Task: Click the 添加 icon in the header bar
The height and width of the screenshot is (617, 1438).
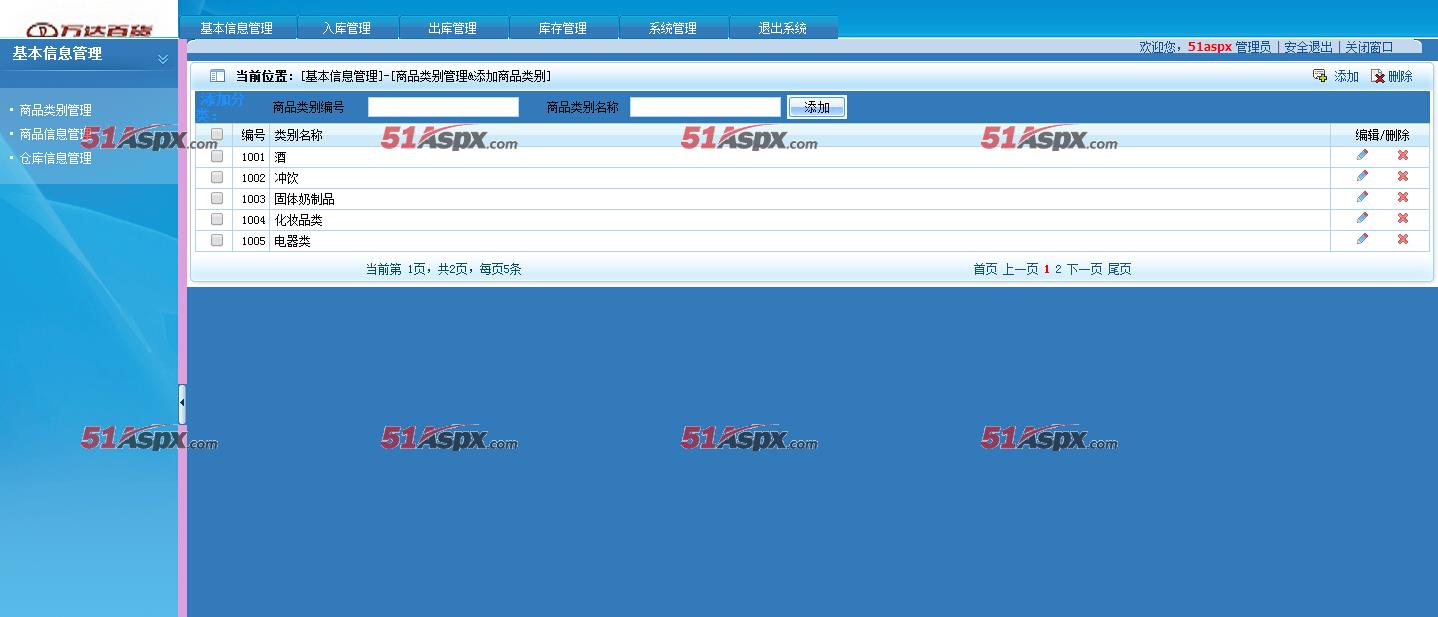Action: (x=1320, y=76)
